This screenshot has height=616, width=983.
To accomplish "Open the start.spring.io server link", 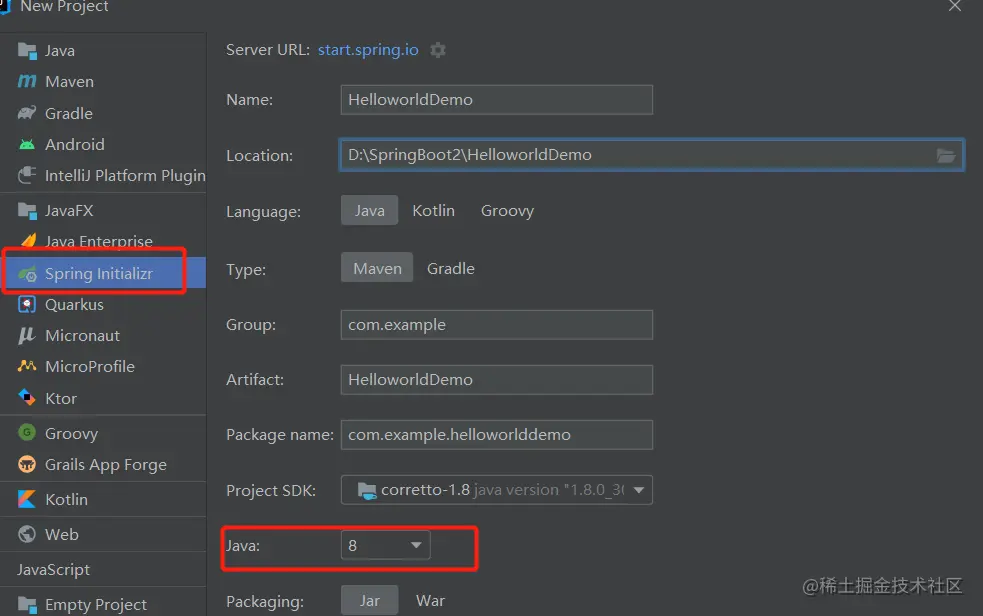I will click(368, 50).
